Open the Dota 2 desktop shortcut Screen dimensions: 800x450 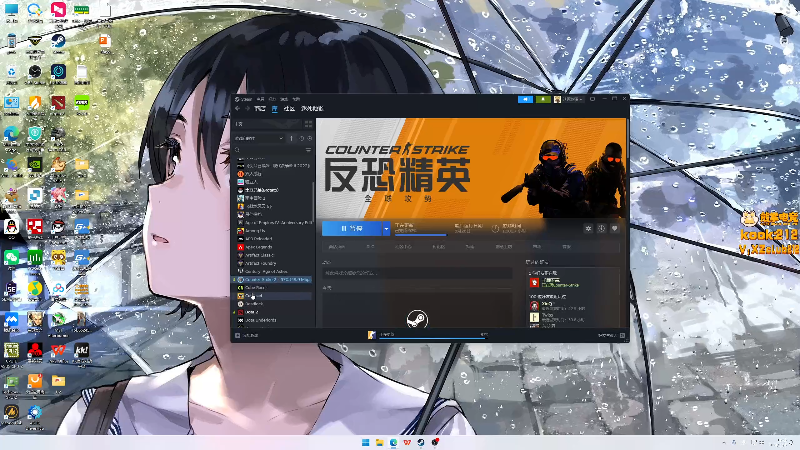[58, 103]
